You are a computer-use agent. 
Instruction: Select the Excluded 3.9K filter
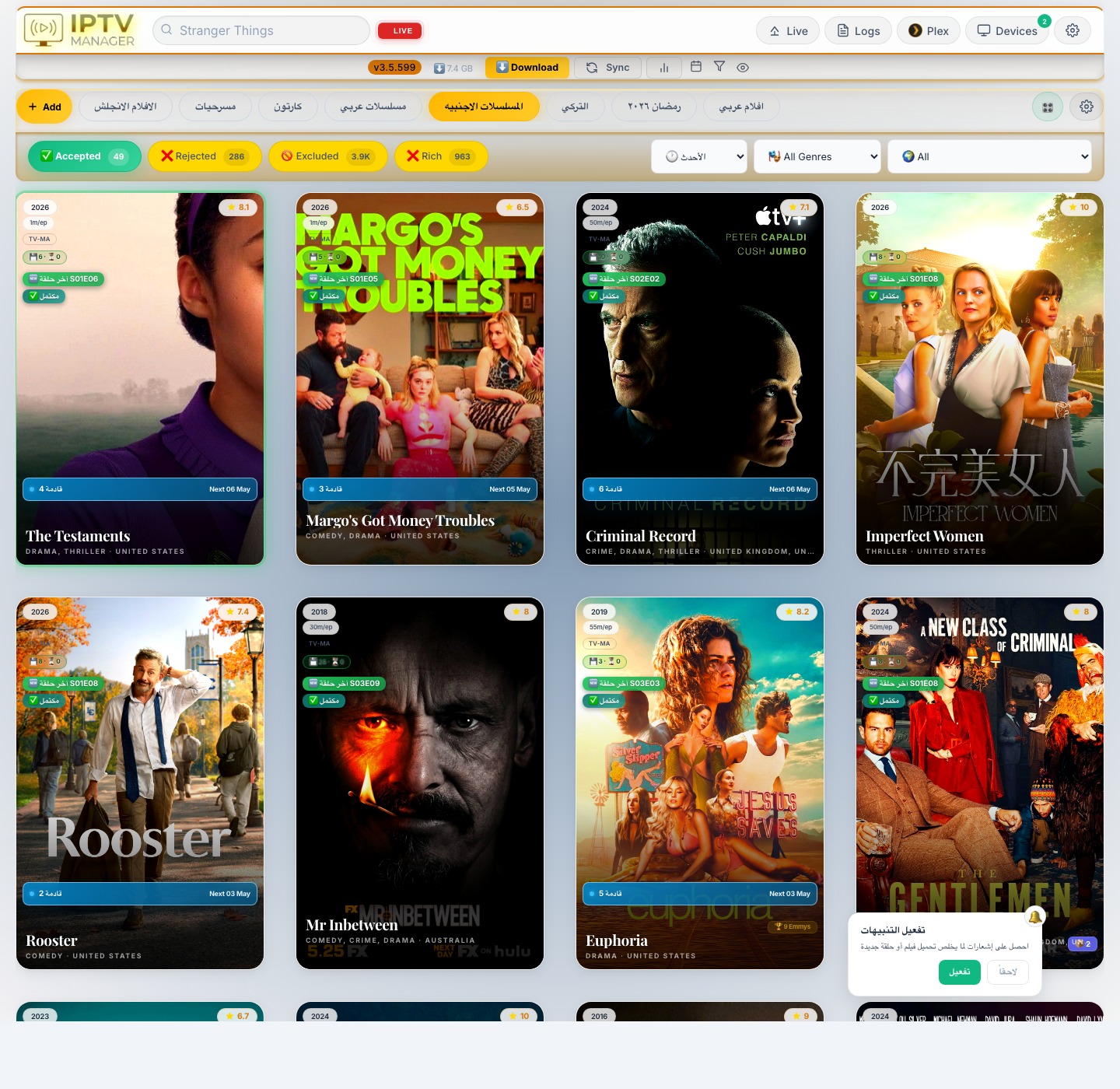327,156
